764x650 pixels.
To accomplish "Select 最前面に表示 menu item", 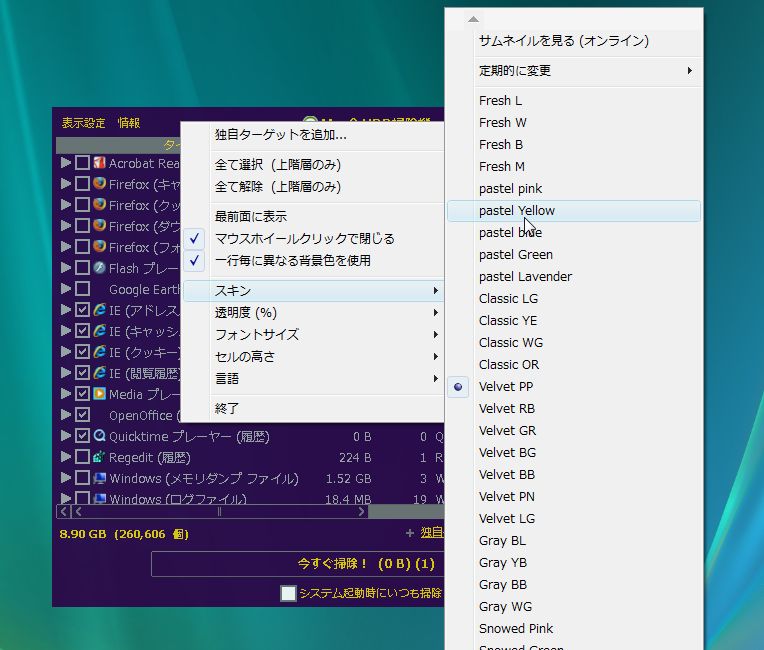I will 314,216.
